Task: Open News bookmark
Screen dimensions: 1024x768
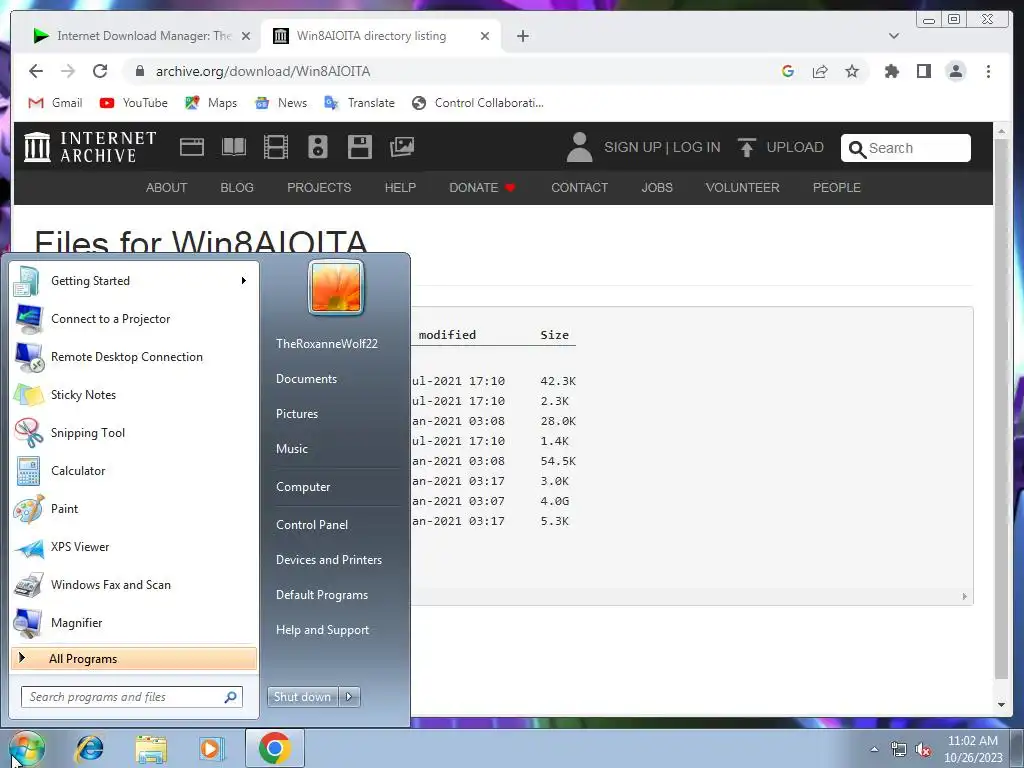Action: coord(281,103)
